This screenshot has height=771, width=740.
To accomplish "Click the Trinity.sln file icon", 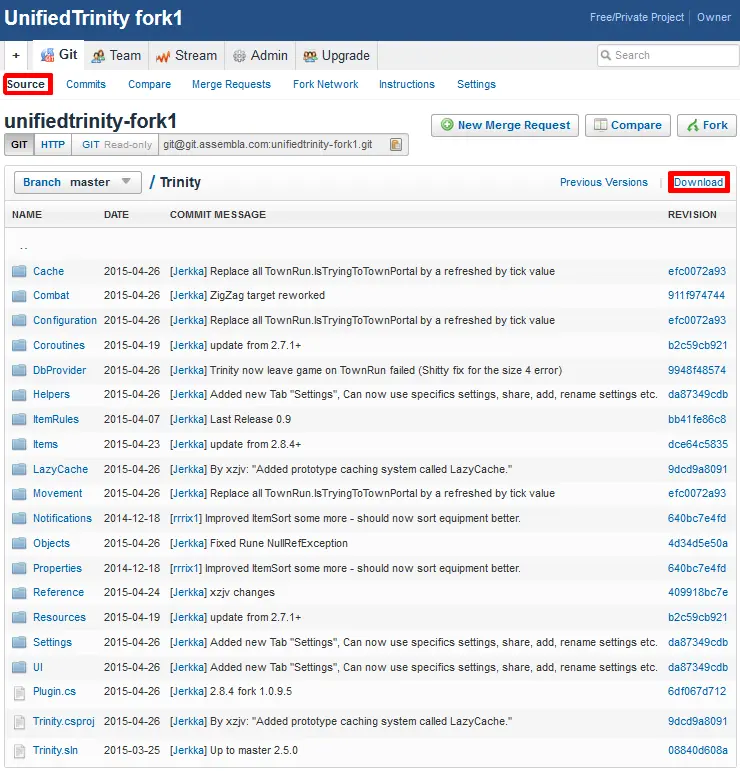I will (x=20, y=751).
